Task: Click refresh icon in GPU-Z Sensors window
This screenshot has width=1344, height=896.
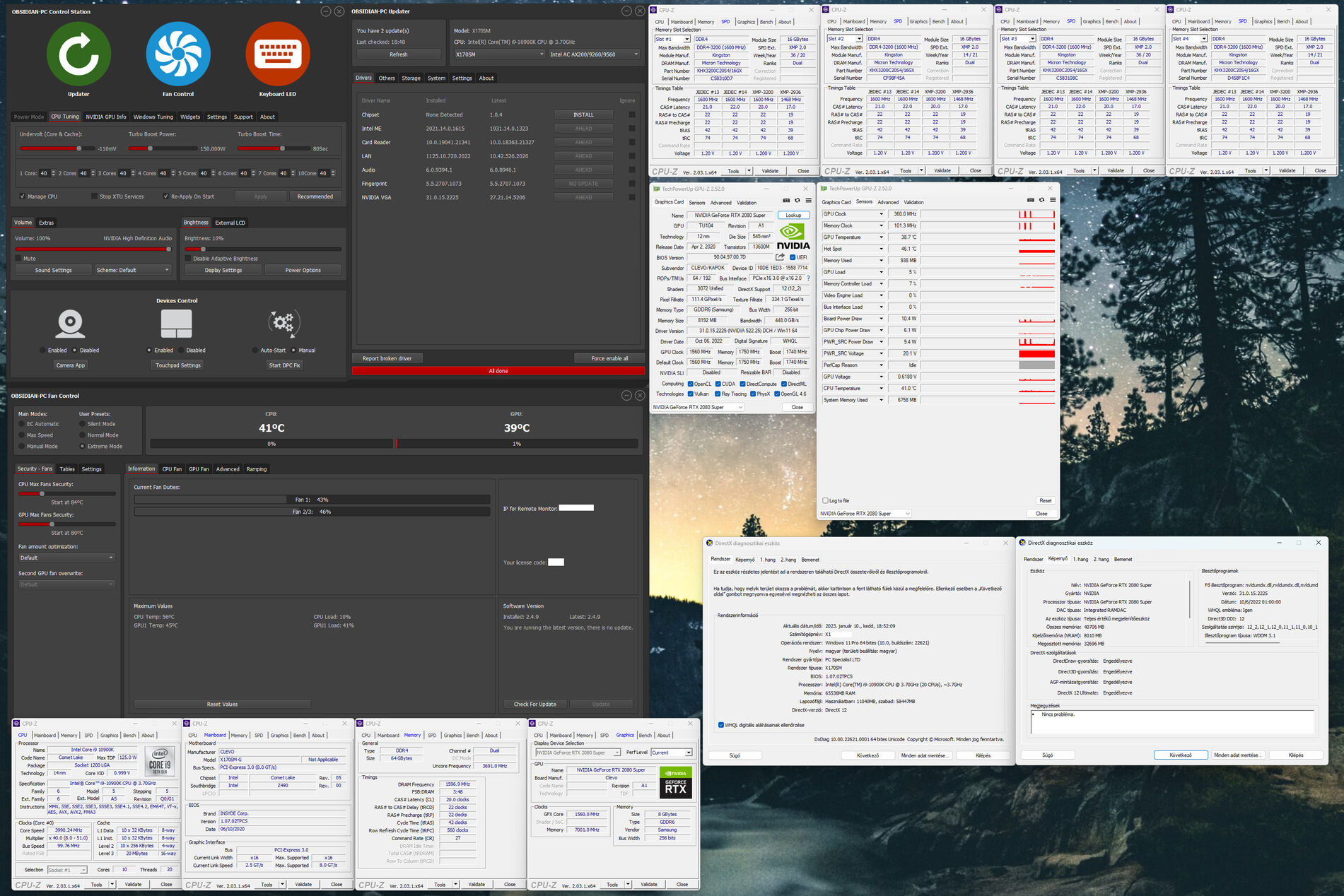Action: point(1041,200)
